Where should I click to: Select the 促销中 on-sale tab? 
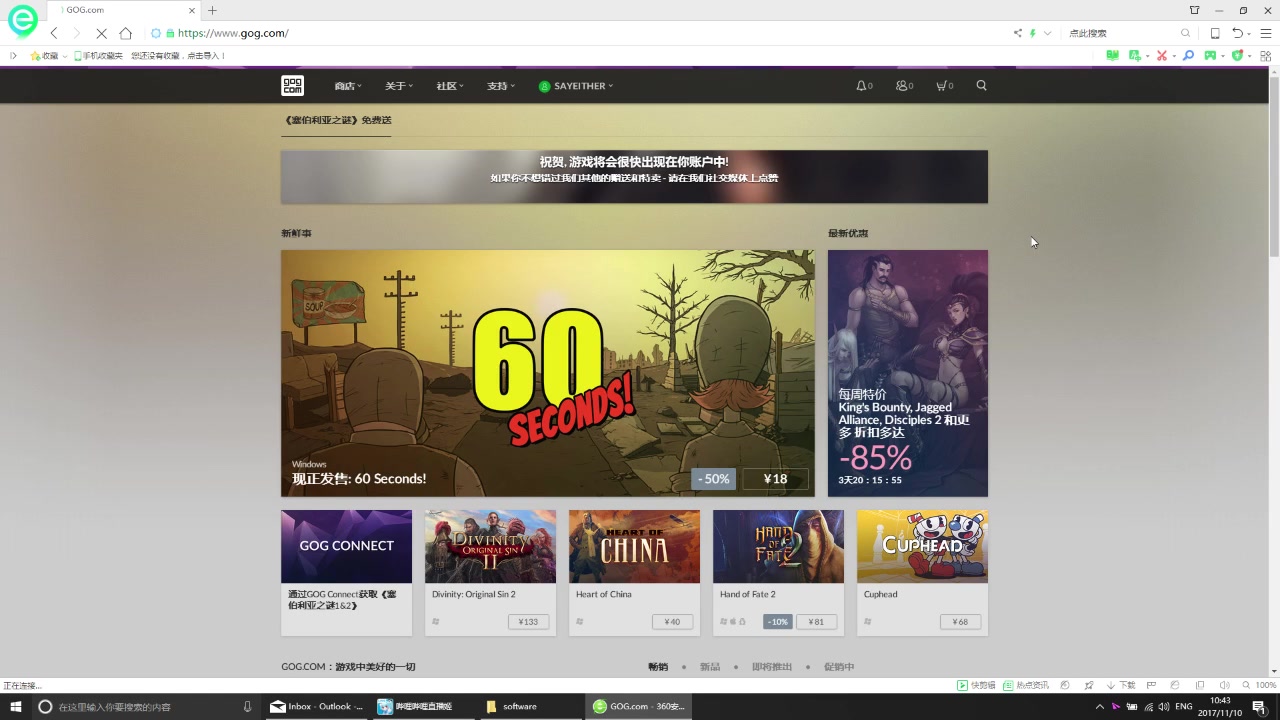pyautogui.click(x=839, y=667)
